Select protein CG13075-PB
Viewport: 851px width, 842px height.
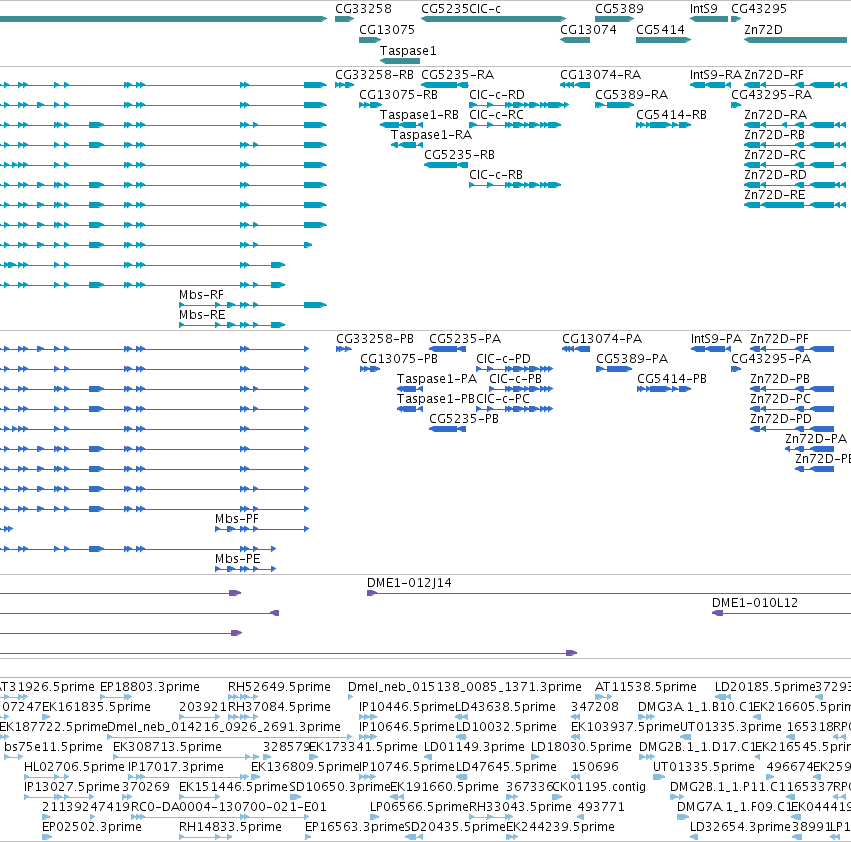coord(370,369)
